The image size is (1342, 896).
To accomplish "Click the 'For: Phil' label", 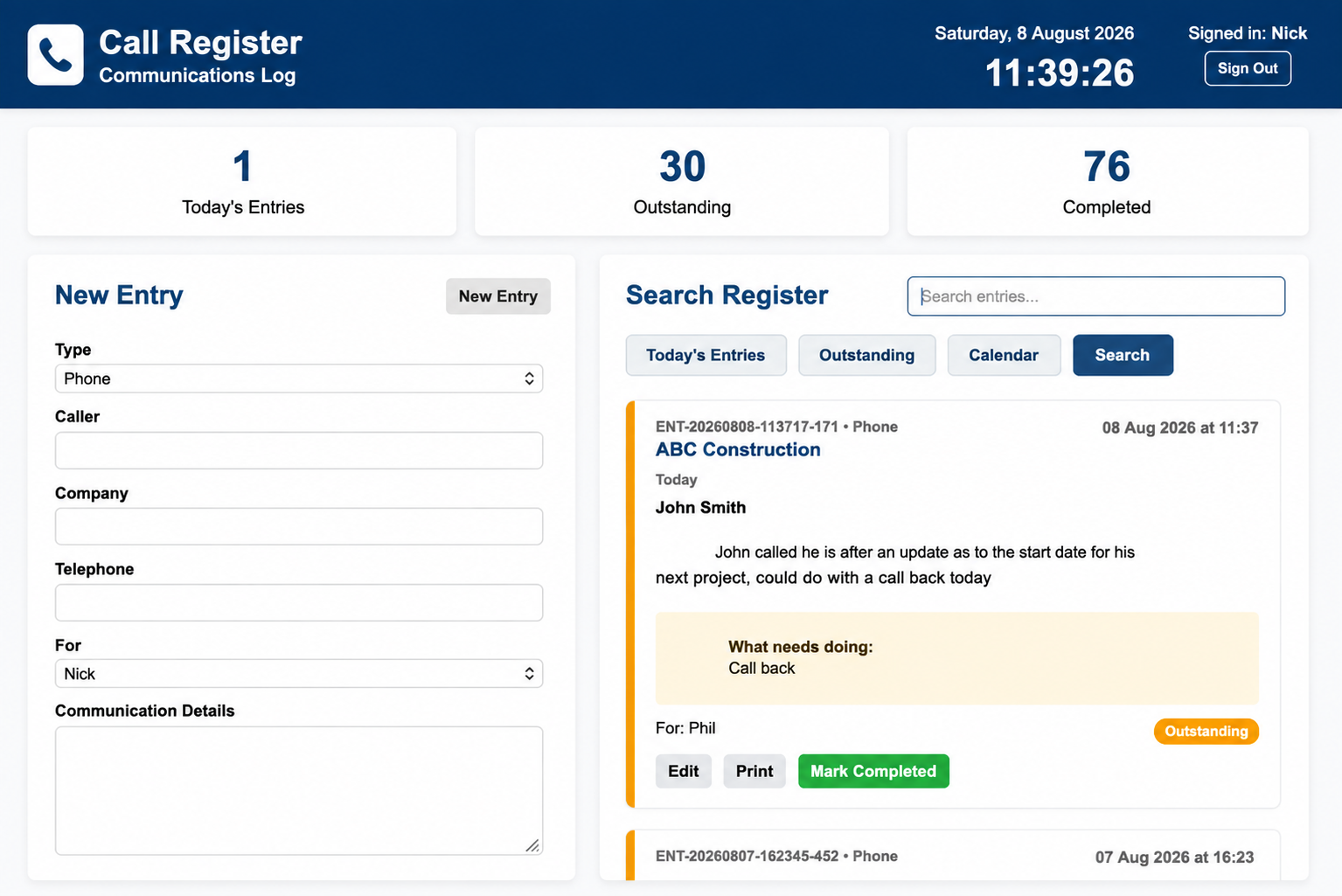I will click(685, 728).
